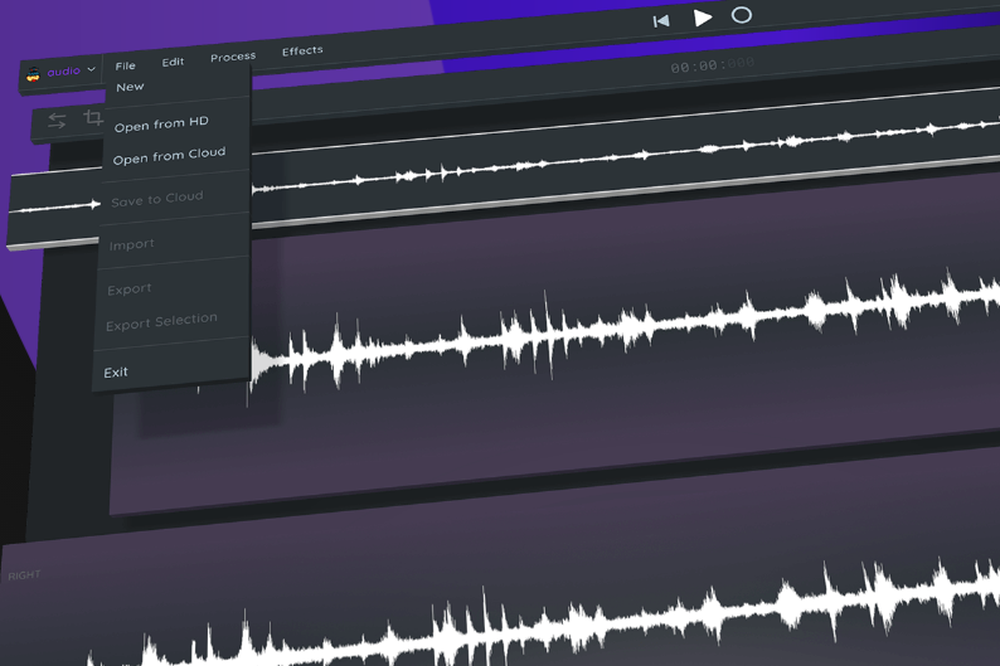This screenshot has height=666, width=1000.
Task: Select Exit from the File menu
Action: pos(115,372)
